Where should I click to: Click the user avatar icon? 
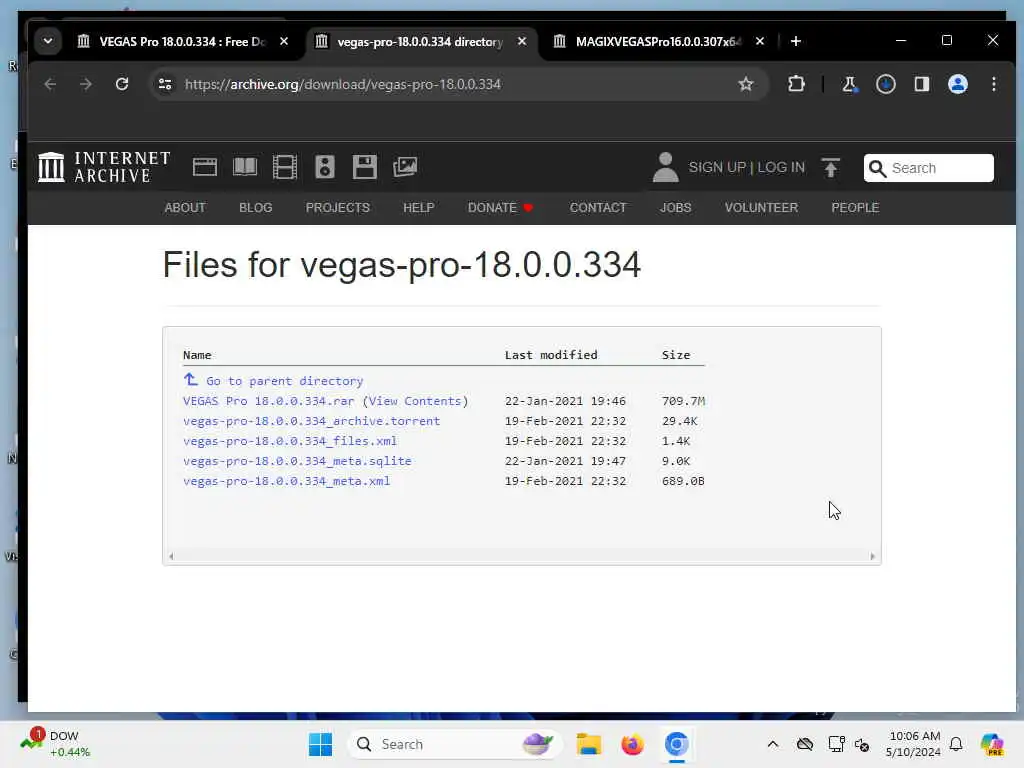point(665,167)
